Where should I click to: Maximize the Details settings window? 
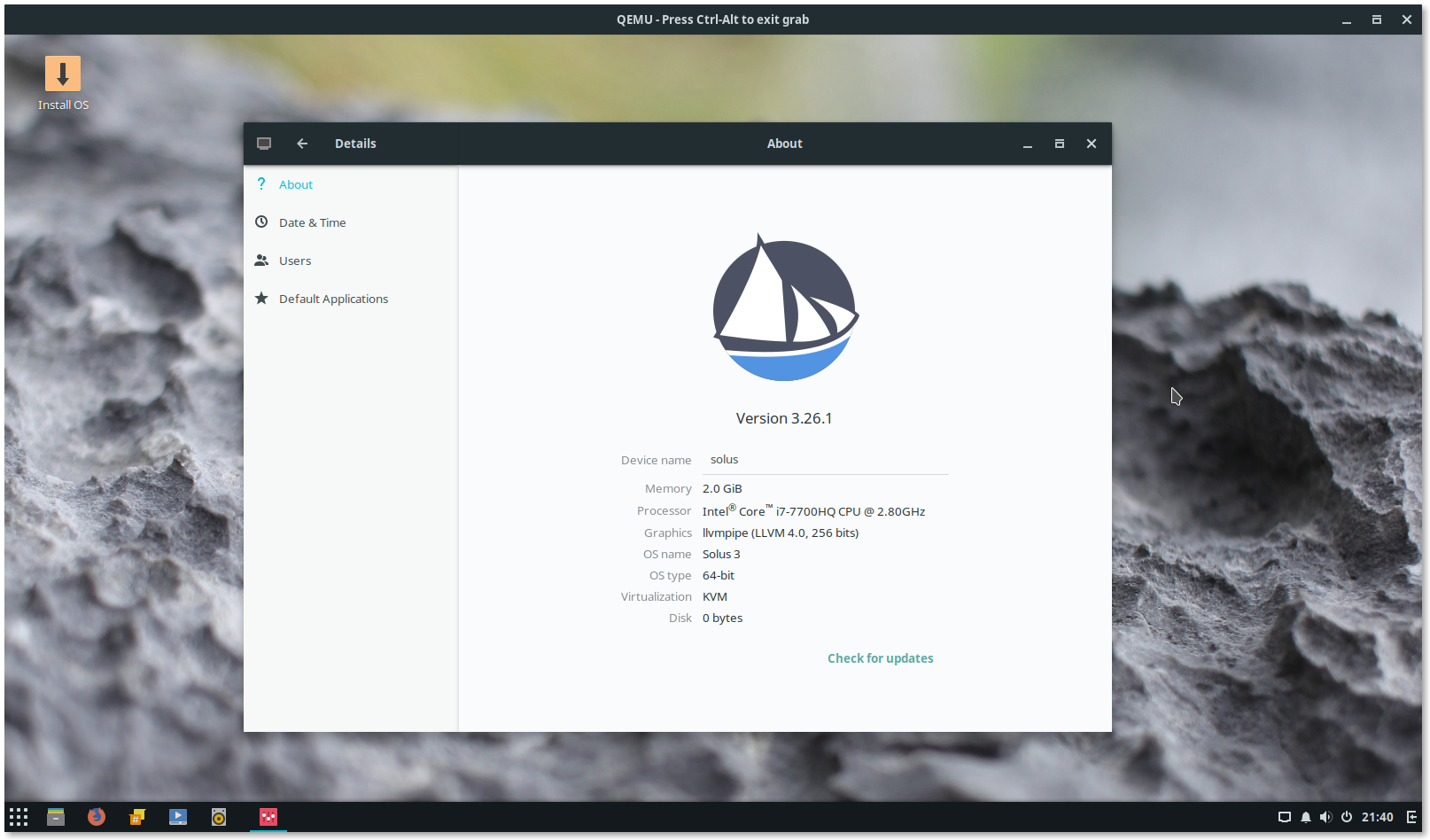coord(1060,144)
